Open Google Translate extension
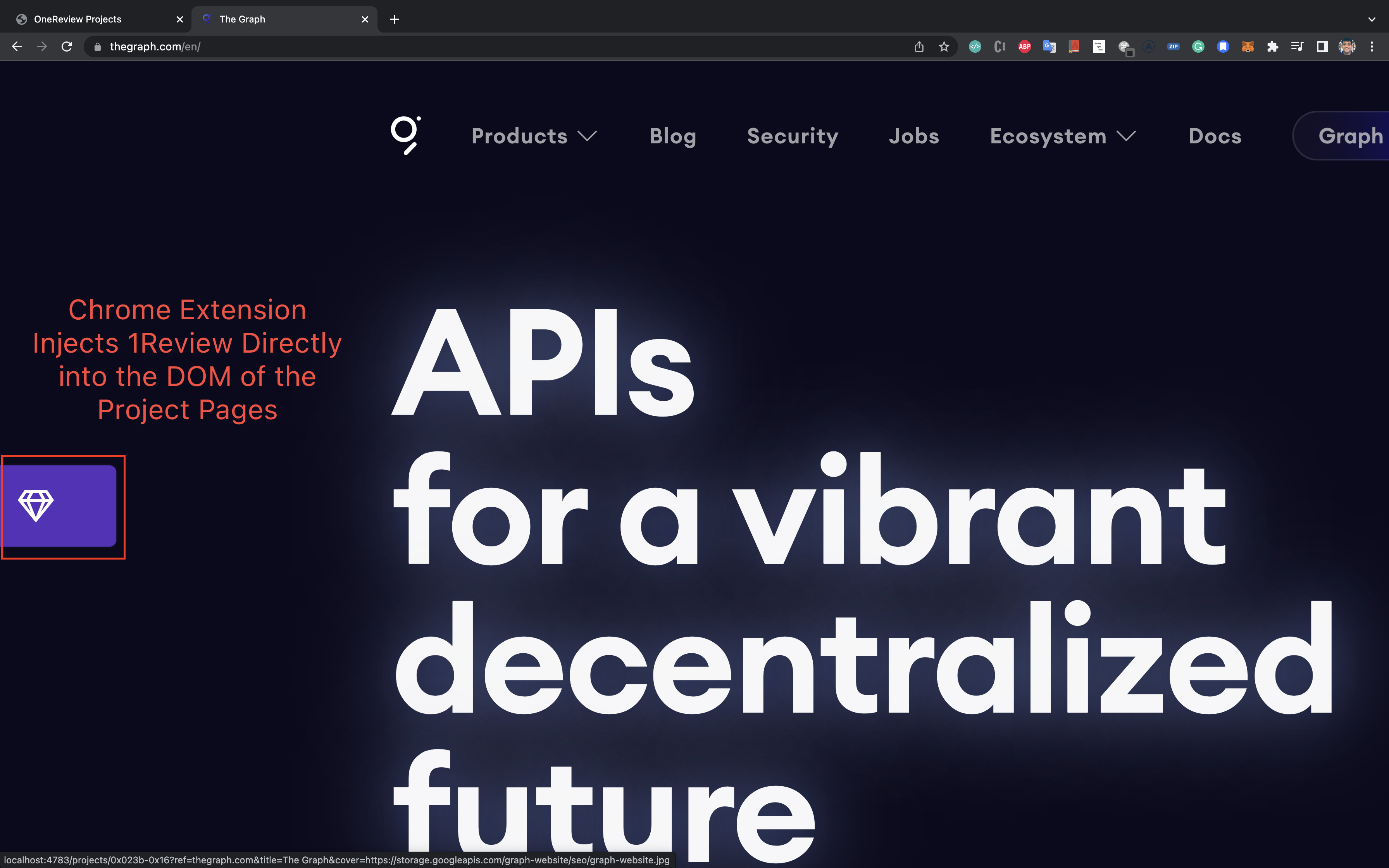This screenshot has height=868, width=1389. click(1049, 46)
